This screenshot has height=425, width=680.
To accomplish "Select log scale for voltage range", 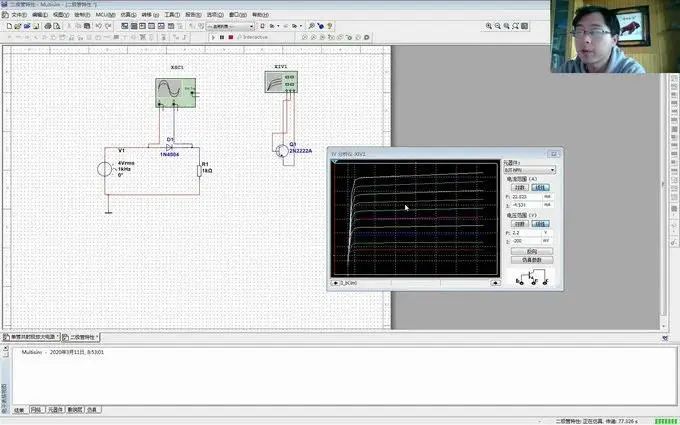I will pos(520,224).
